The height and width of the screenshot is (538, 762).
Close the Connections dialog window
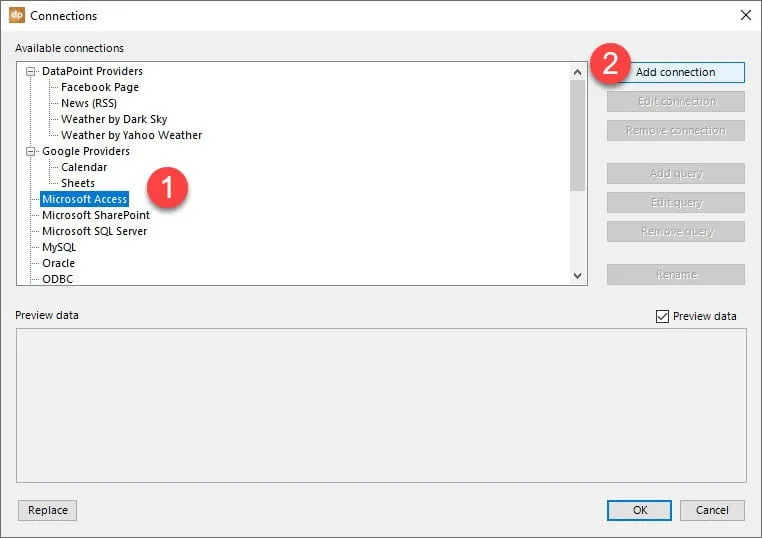[745, 15]
